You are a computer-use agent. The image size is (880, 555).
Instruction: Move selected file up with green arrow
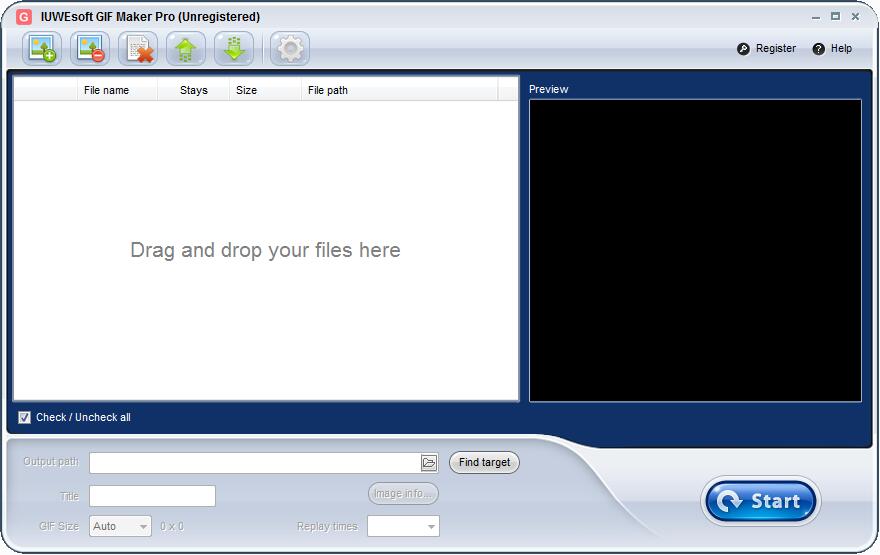coord(186,49)
